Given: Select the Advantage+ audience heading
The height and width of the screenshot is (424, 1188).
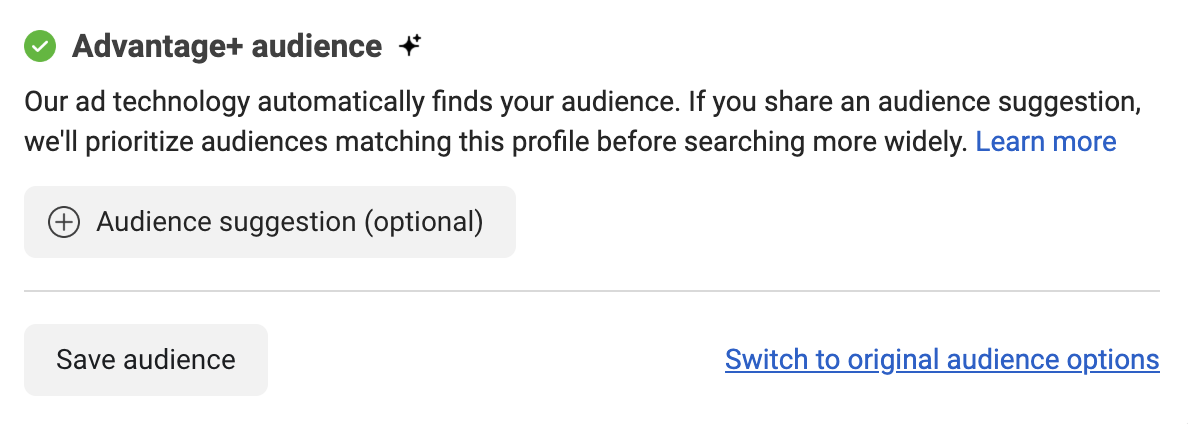Looking at the screenshot, I should 227,46.
